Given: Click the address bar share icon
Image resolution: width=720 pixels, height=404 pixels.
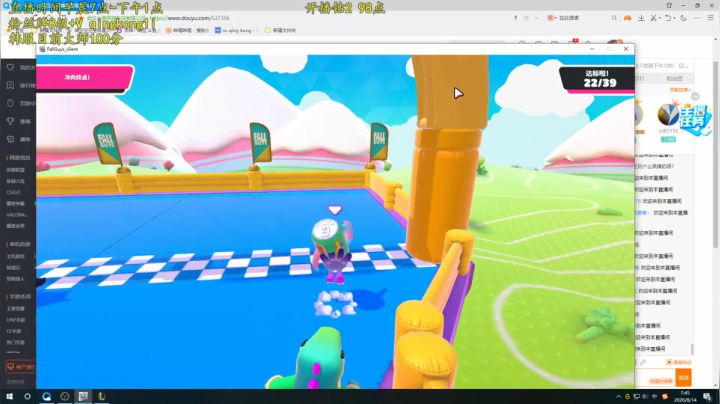Looking at the screenshot, I should 526,18.
